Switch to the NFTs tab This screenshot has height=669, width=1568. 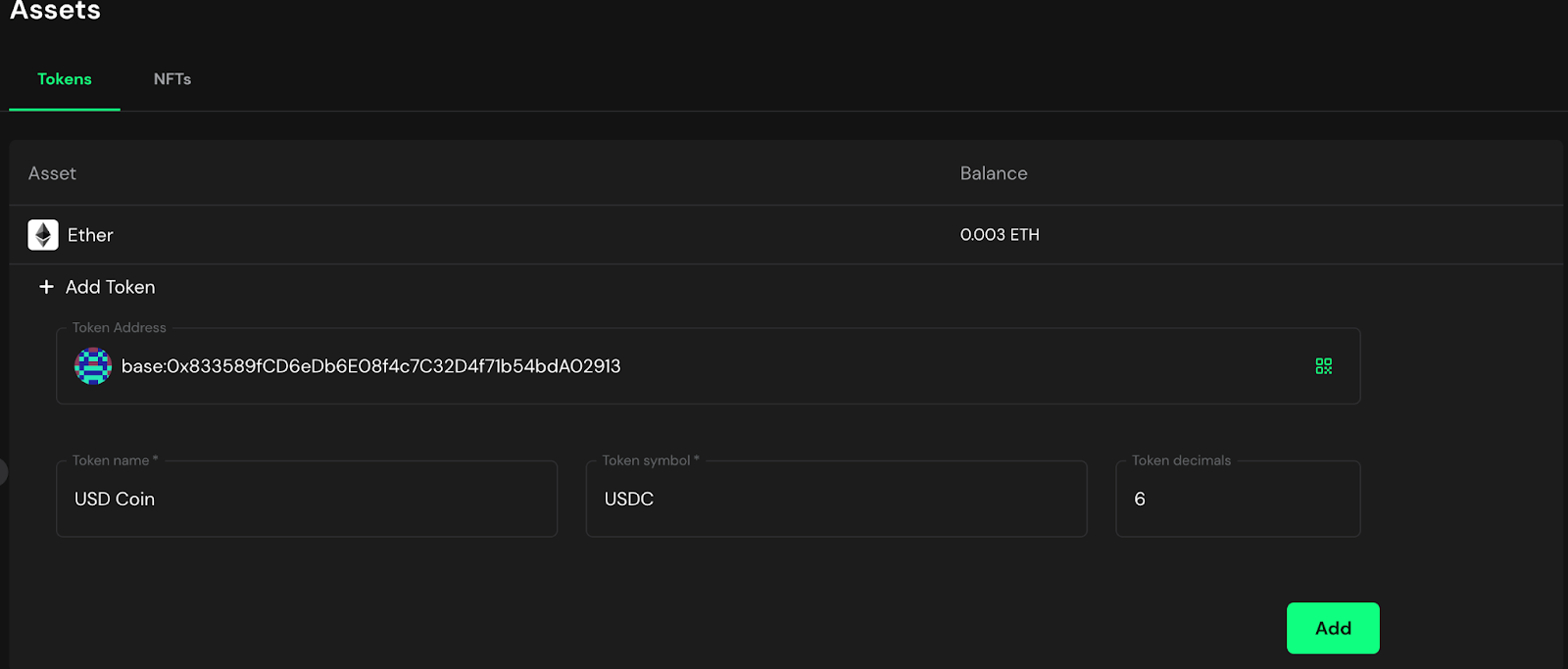coord(171,79)
